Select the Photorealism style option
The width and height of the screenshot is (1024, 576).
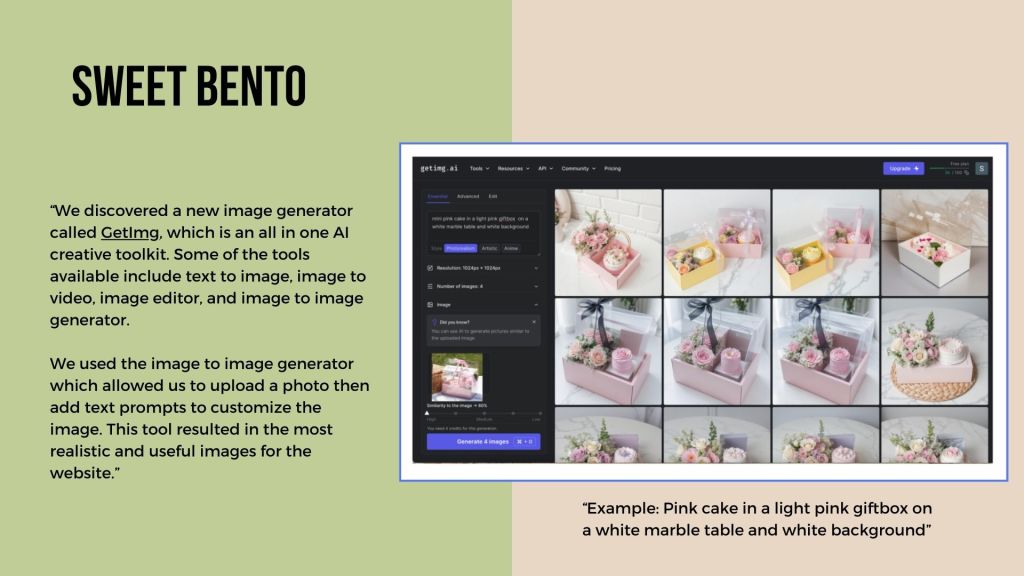[x=460, y=248]
